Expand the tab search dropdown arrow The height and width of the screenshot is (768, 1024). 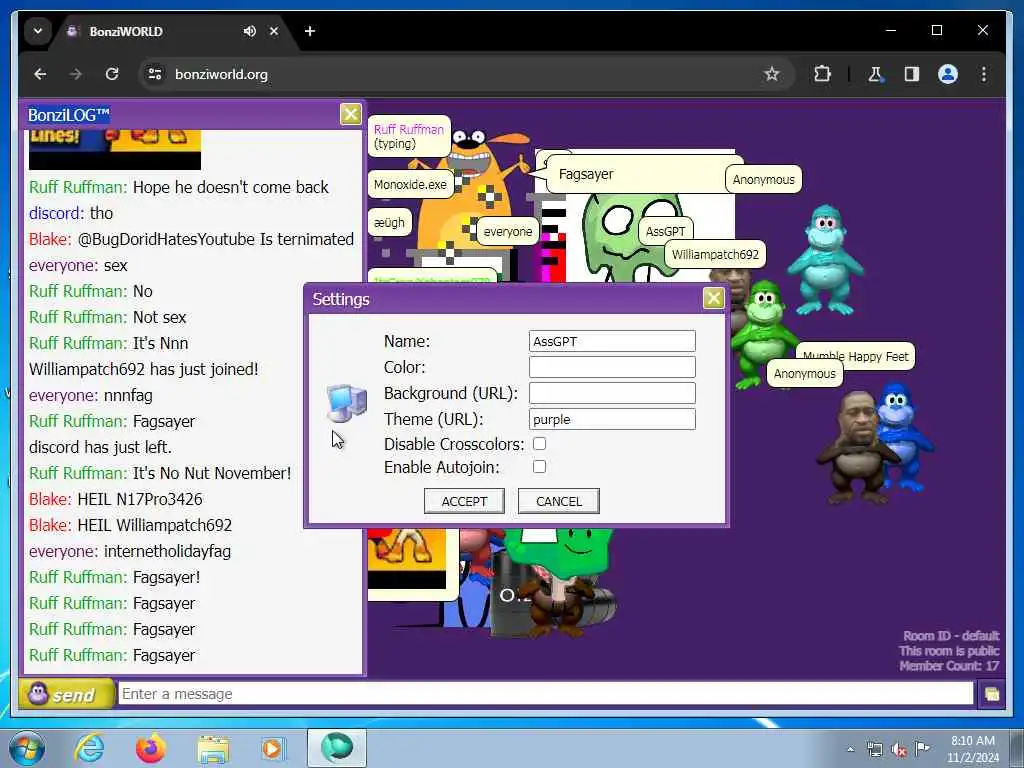(x=38, y=31)
